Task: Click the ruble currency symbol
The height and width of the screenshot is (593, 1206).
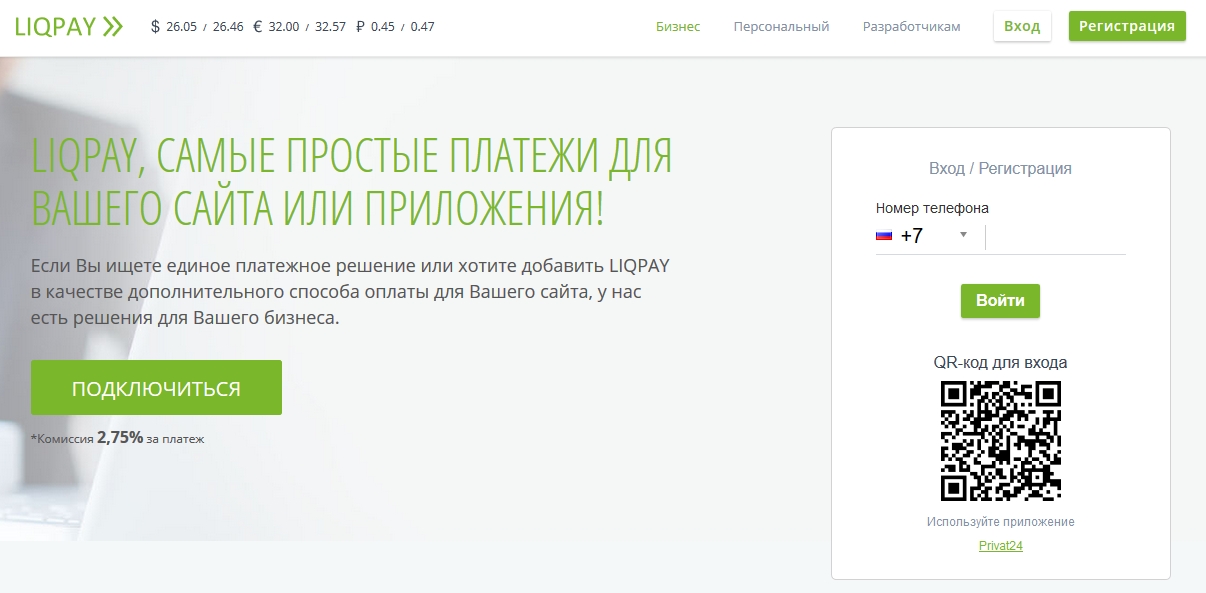Action: pos(360,27)
